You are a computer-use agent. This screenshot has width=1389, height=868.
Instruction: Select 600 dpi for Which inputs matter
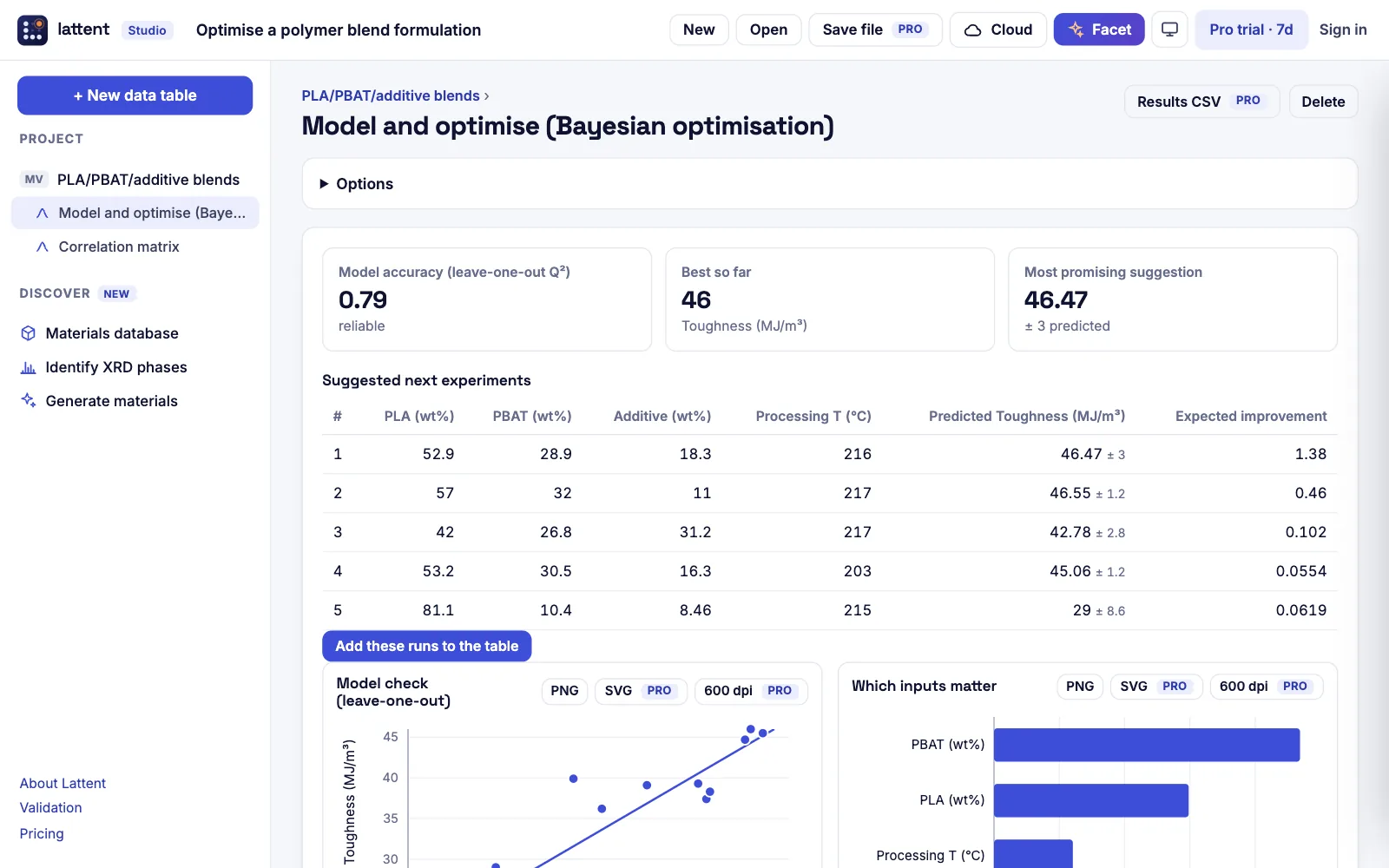pyautogui.click(x=1267, y=687)
